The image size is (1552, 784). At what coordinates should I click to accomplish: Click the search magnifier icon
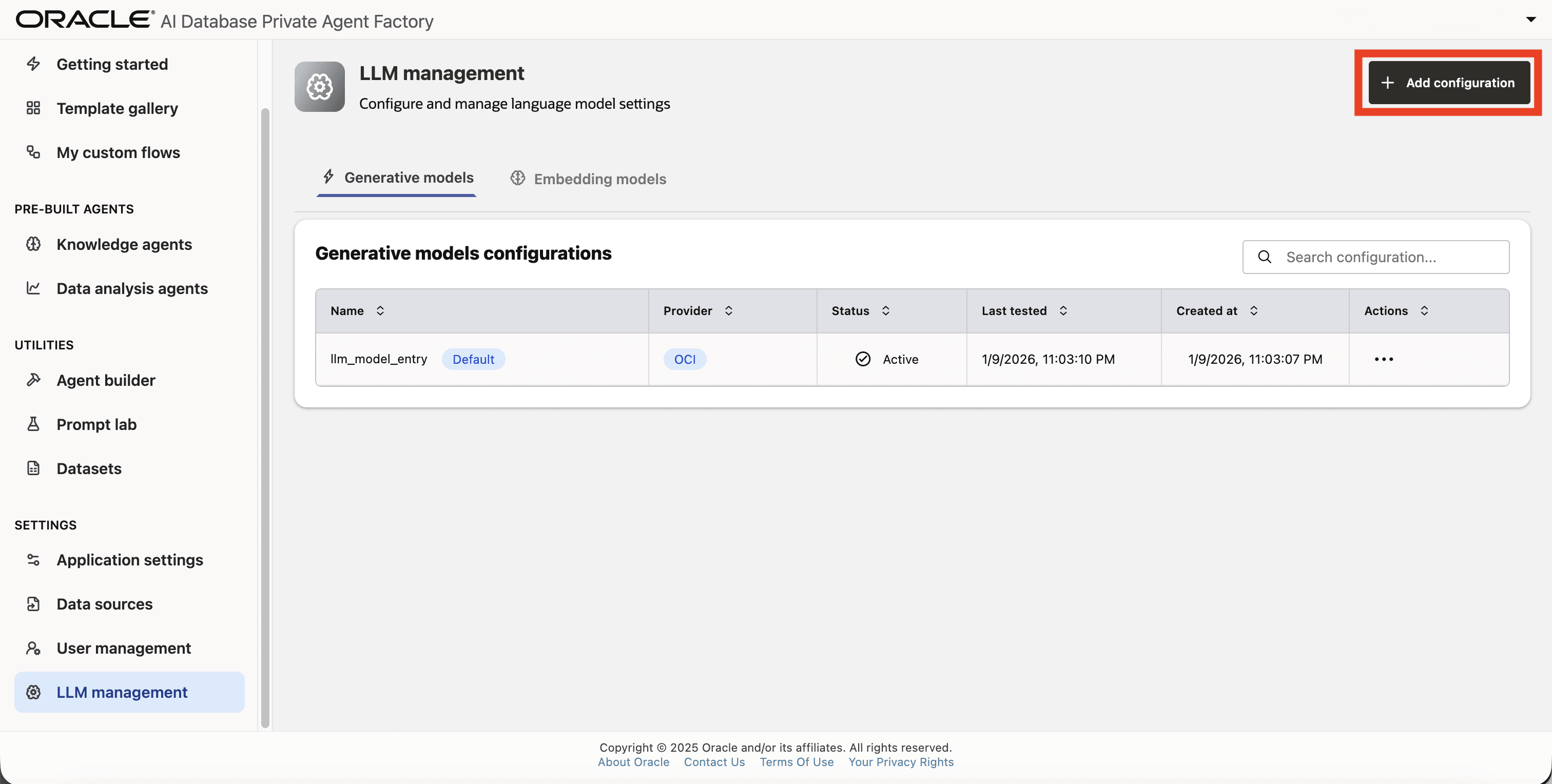click(1265, 257)
